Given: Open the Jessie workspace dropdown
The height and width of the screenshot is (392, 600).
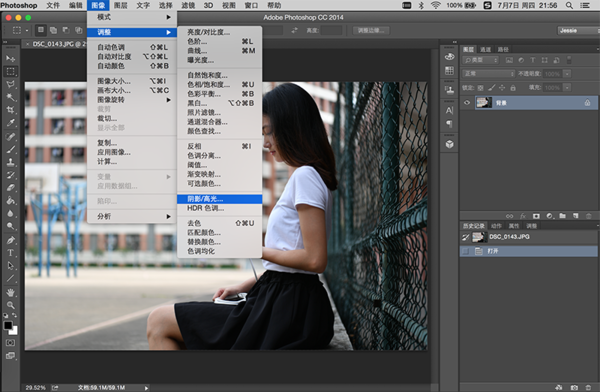Looking at the screenshot, I should [x=578, y=31].
